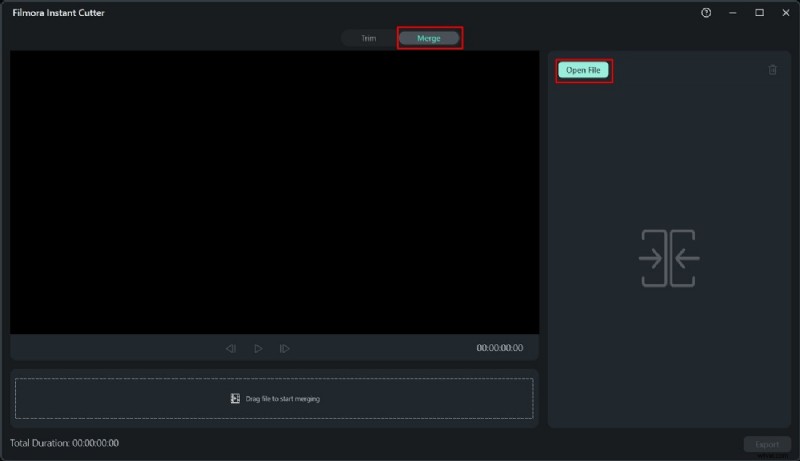Click the trash delete icon
Viewport: 800px width, 461px height.
(x=772, y=70)
